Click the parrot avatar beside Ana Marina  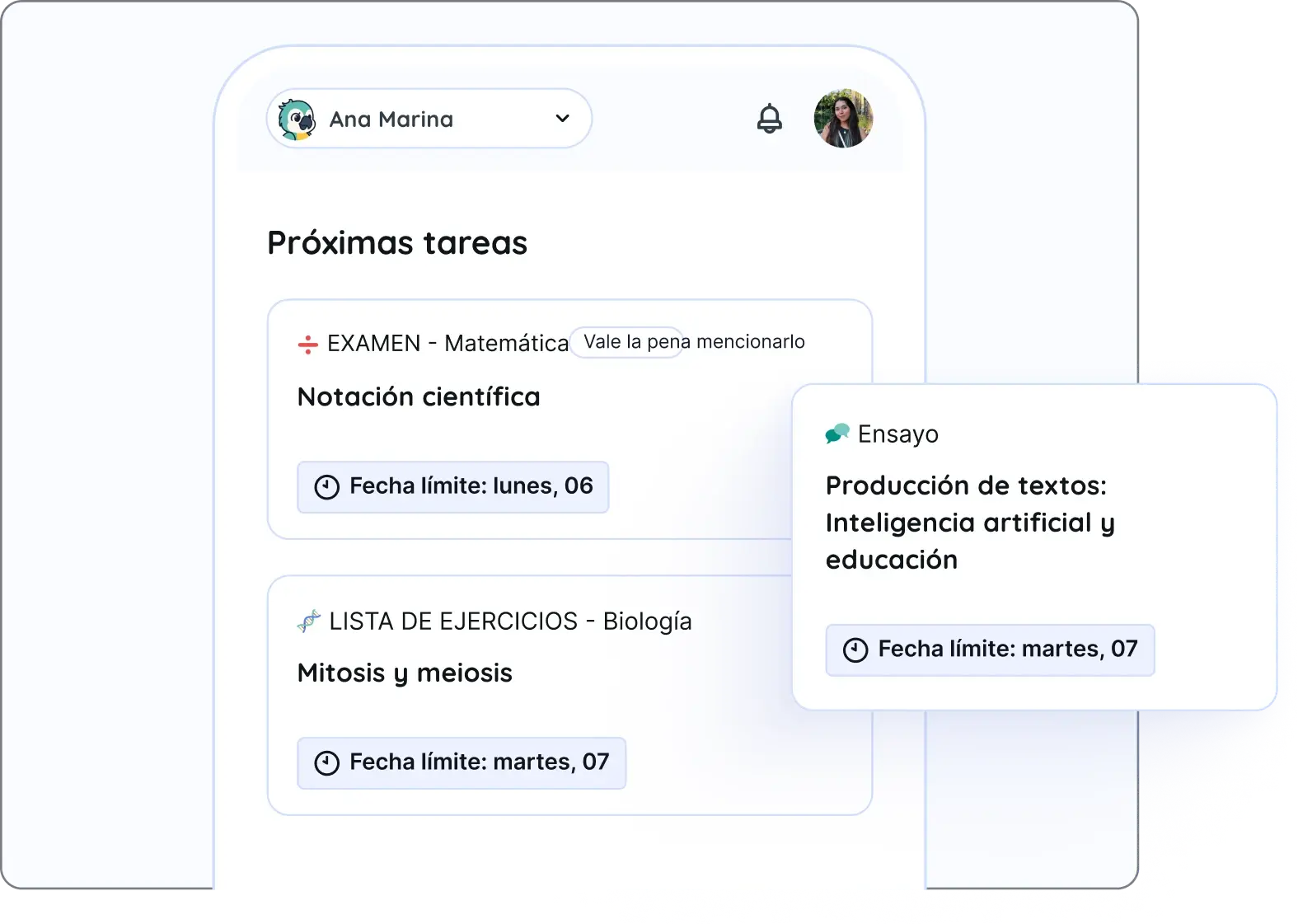297,120
